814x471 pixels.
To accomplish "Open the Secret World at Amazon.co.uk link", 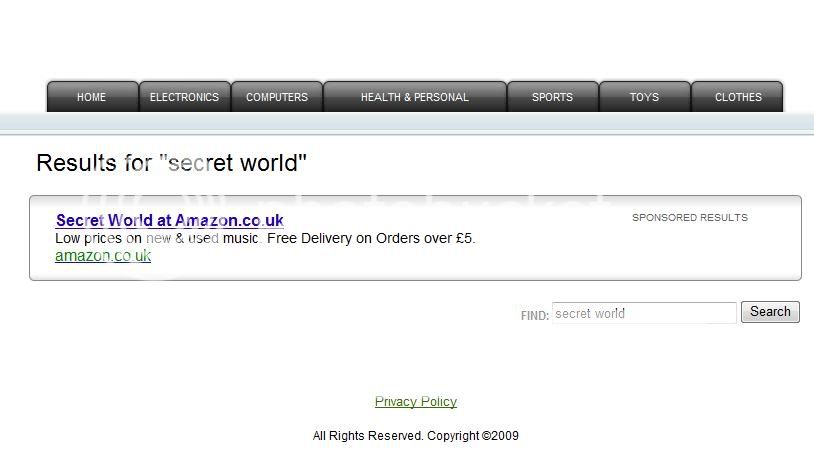I will click(170, 220).
